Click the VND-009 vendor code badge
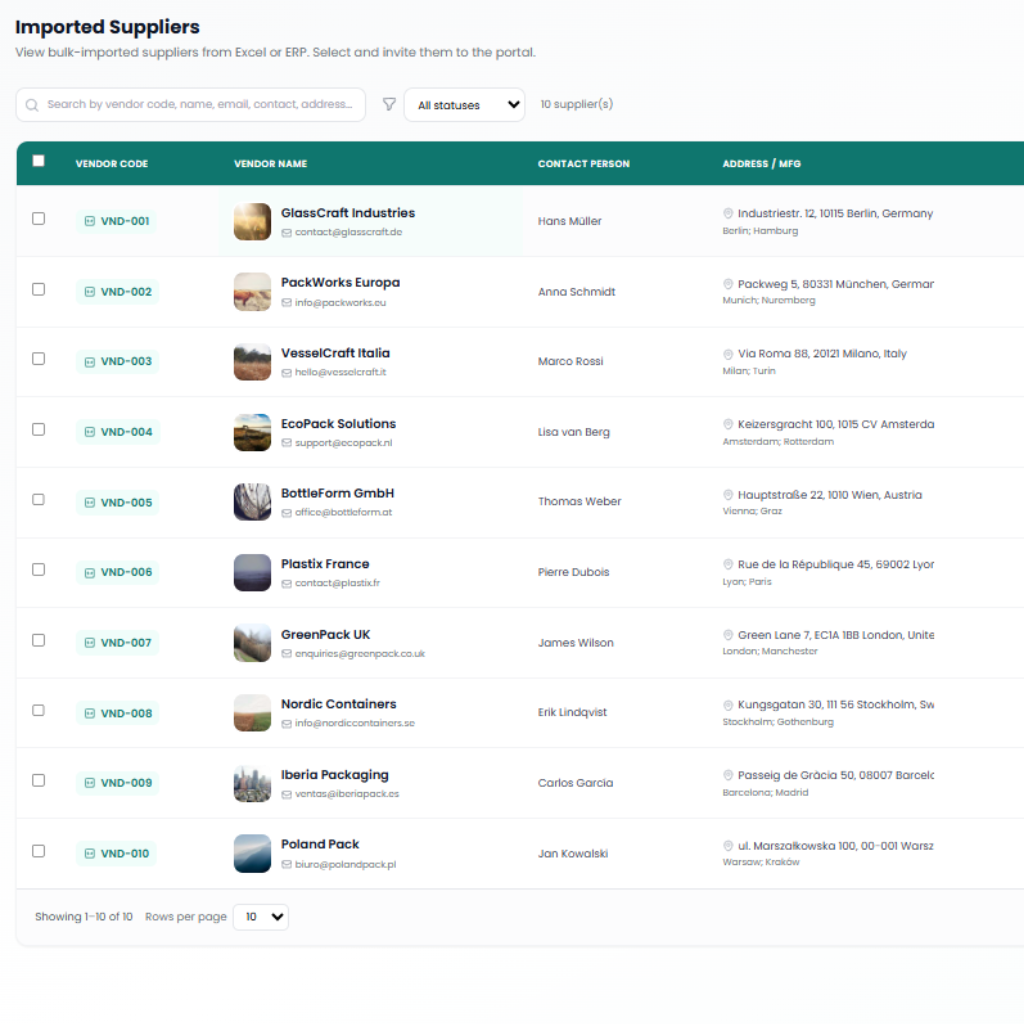Viewport: 1024px width, 1024px height. pyautogui.click(x=117, y=783)
